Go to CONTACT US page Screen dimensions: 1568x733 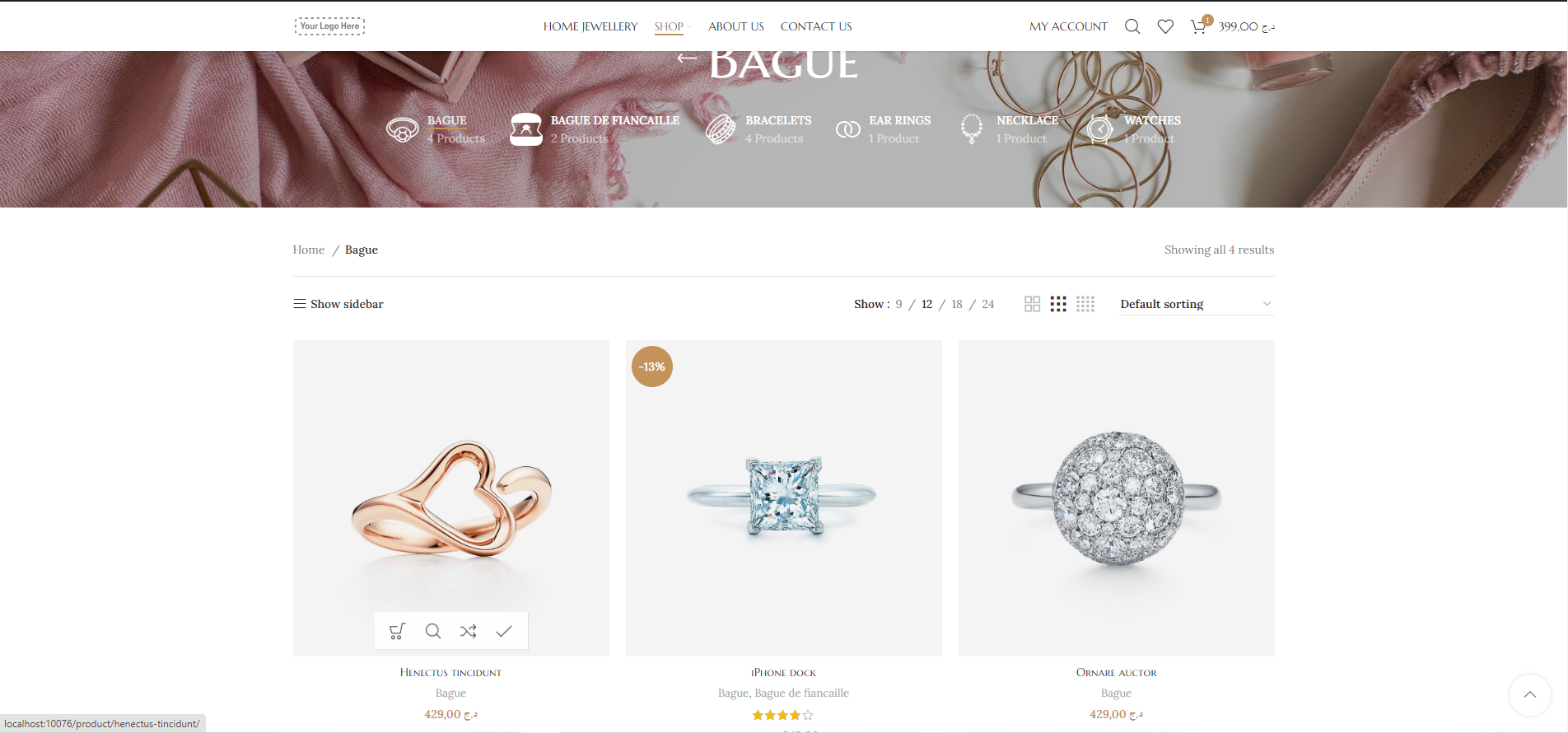(816, 26)
